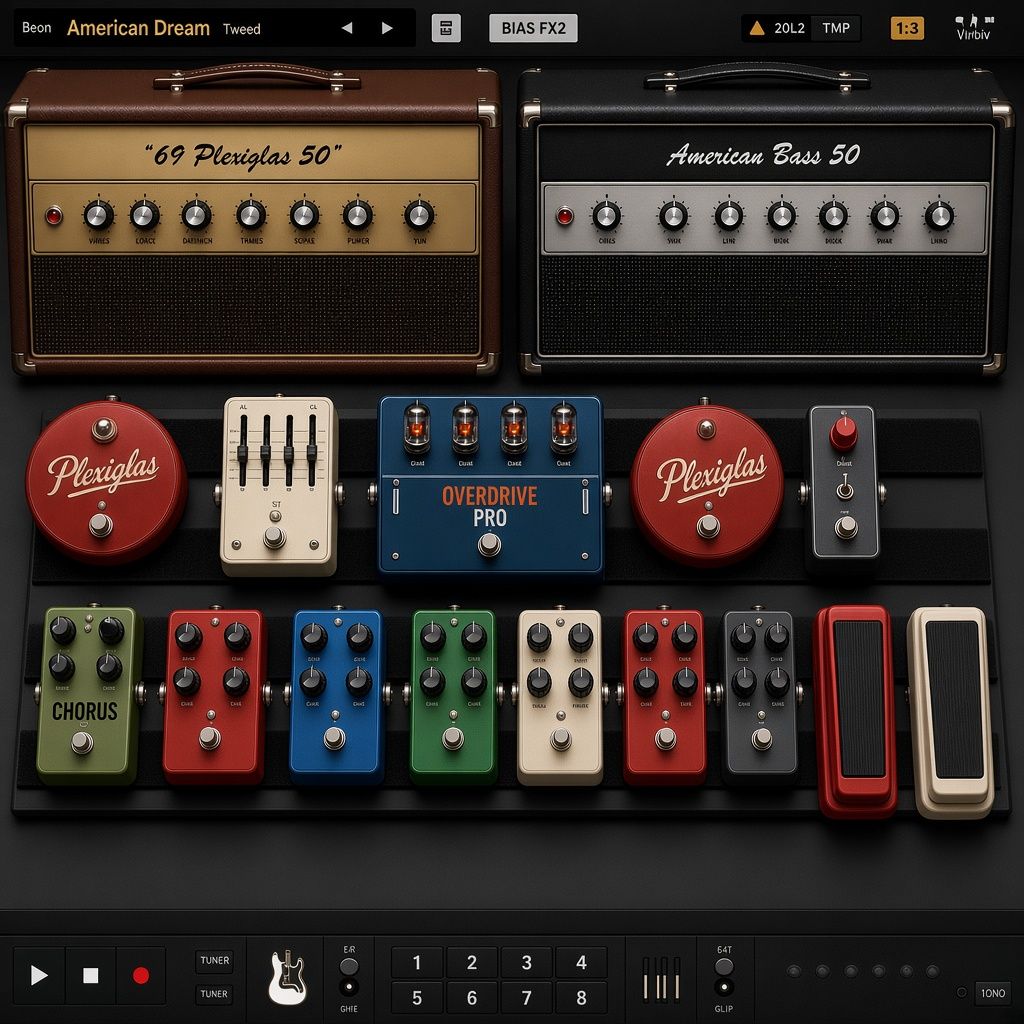Toggle footswitch on the right Plexiglas pedal
Image resolution: width=1024 pixels, height=1024 pixels.
[708, 526]
